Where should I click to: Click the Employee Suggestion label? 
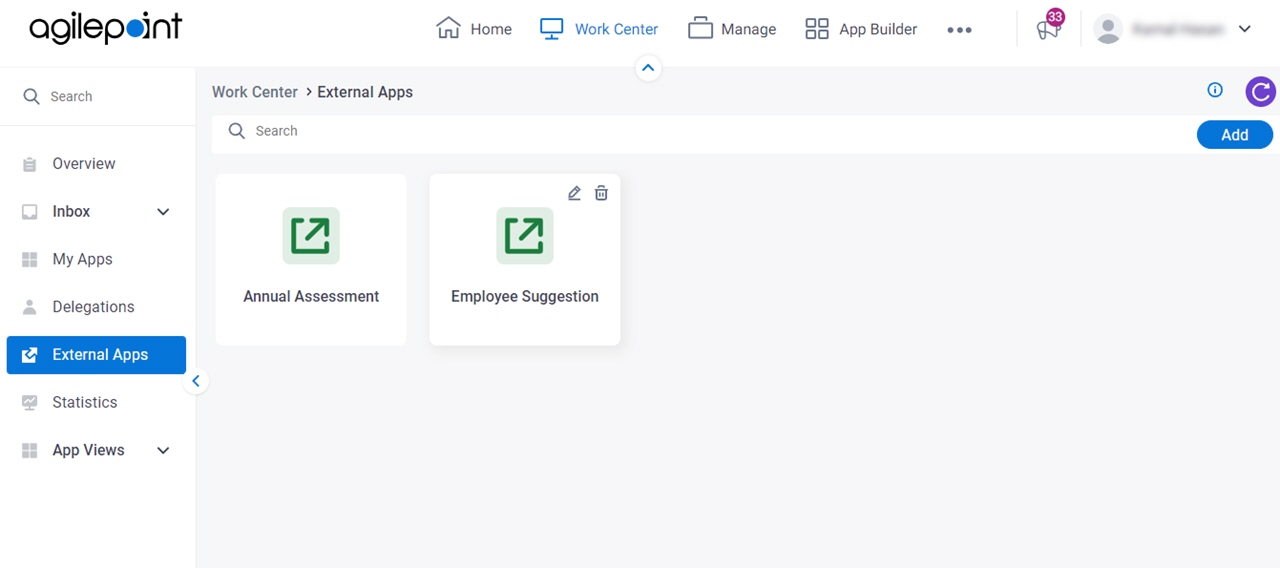(x=525, y=297)
